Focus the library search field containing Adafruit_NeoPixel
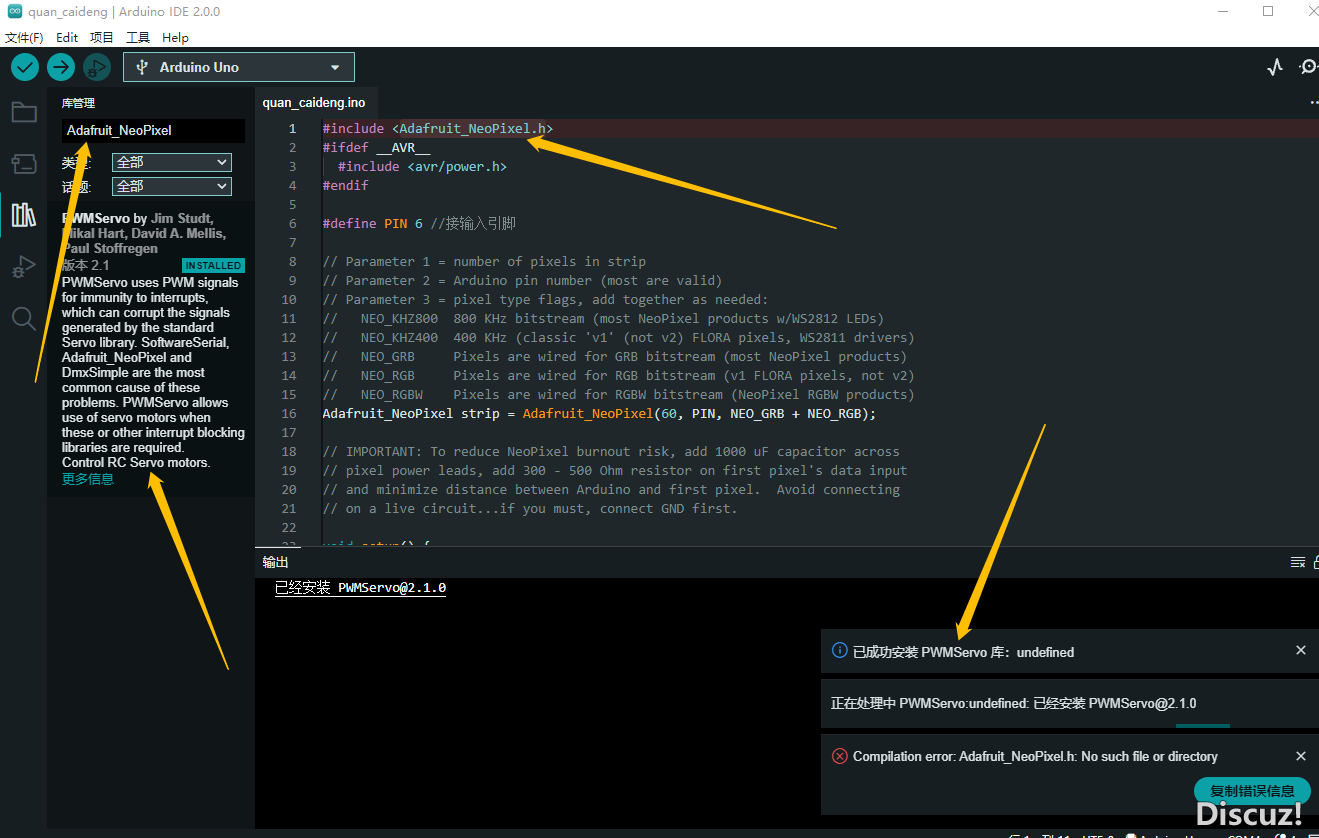Viewport: 1319px width, 838px height. 153,130
